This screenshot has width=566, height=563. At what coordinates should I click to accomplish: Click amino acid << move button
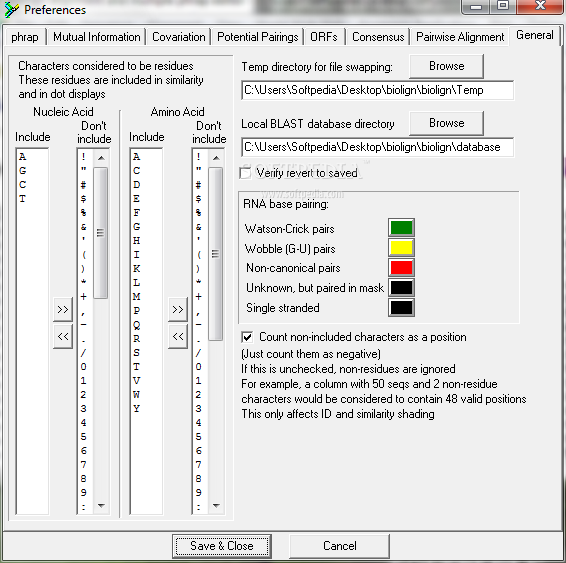[x=178, y=336]
